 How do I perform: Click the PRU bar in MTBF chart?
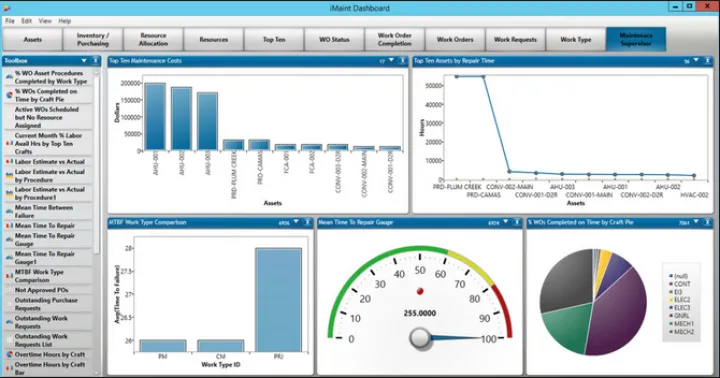278,300
